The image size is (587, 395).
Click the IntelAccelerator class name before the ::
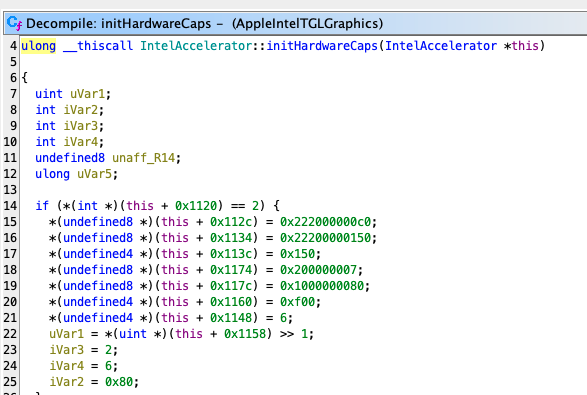(x=196, y=46)
